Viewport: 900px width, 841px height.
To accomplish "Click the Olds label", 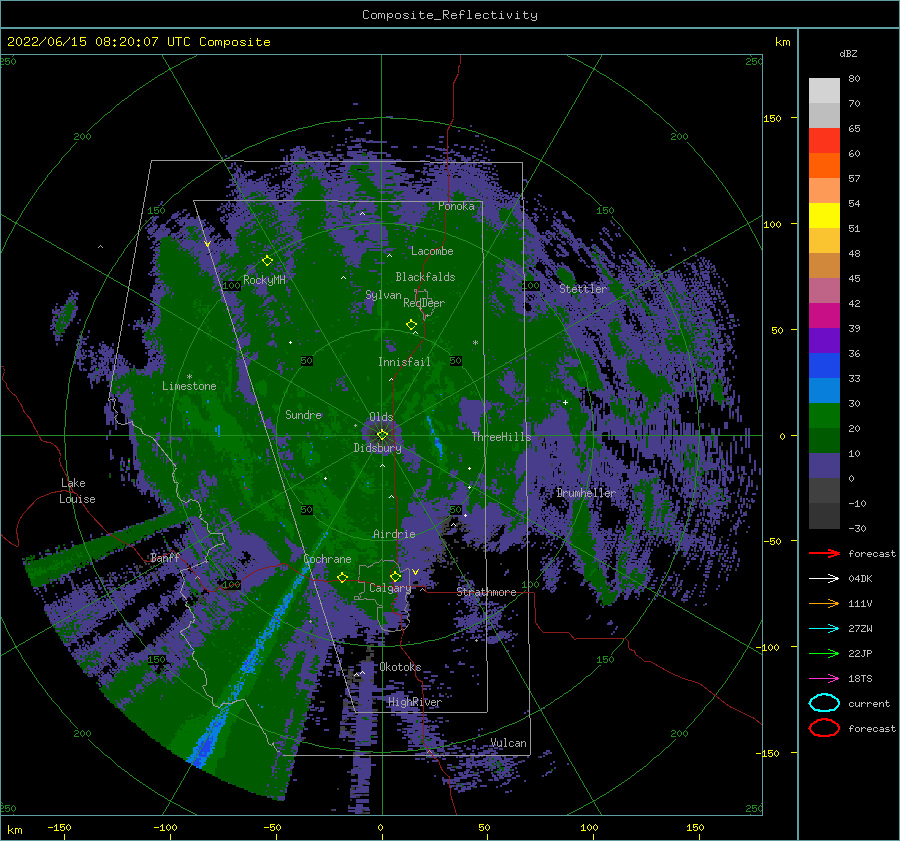I will coord(381,417).
